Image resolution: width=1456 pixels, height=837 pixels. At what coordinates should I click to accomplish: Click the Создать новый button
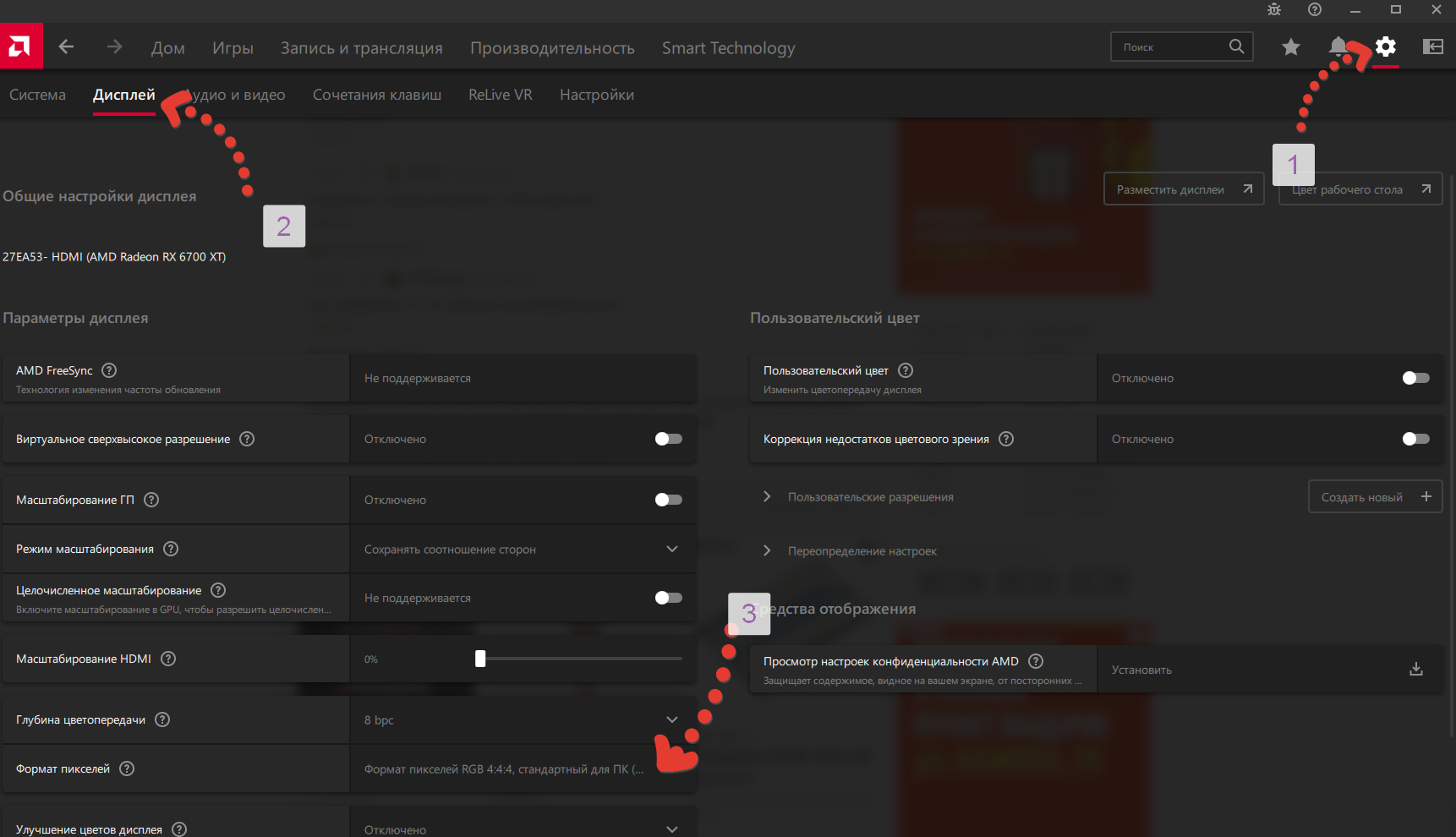1375,497
